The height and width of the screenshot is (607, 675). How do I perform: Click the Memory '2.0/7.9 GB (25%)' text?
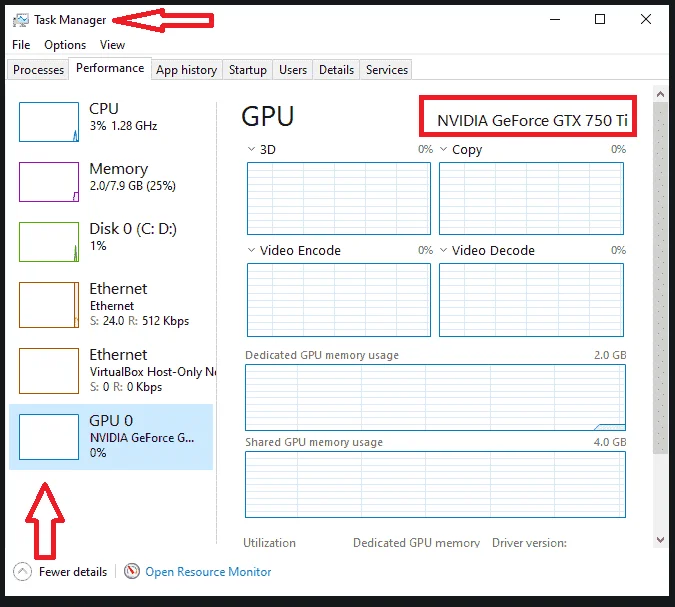pos(133,186)
